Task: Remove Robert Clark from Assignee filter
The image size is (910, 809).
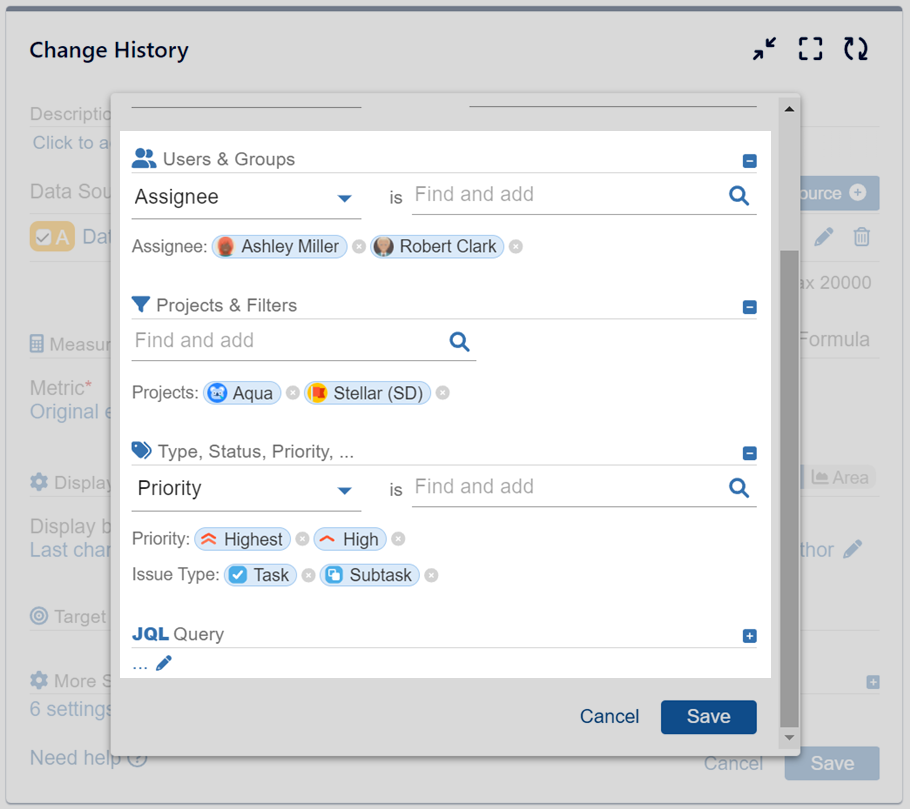Action: pyautogui.click(x=516, y=247)
